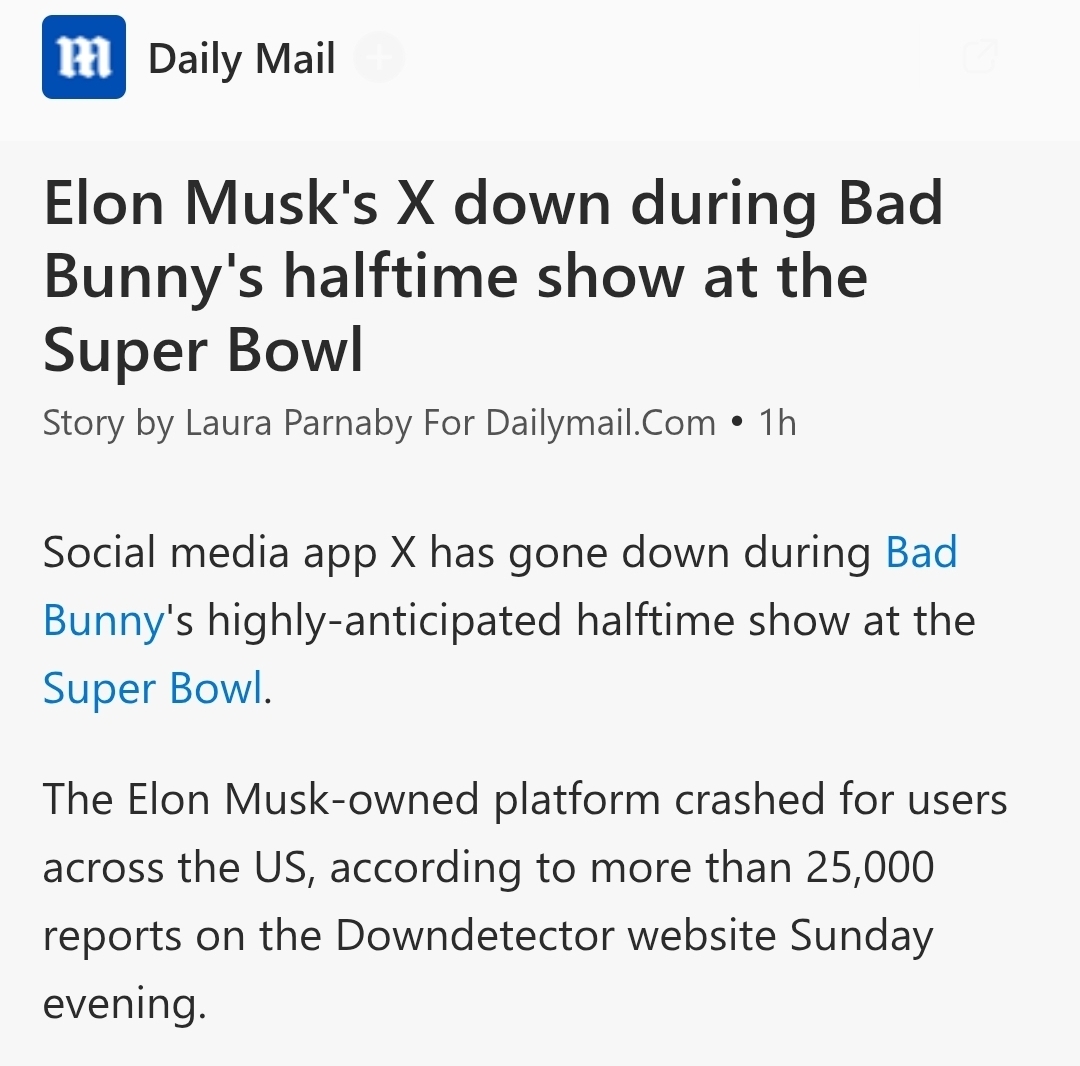Follow the Super Bowl hyperlink

[153, 689]
